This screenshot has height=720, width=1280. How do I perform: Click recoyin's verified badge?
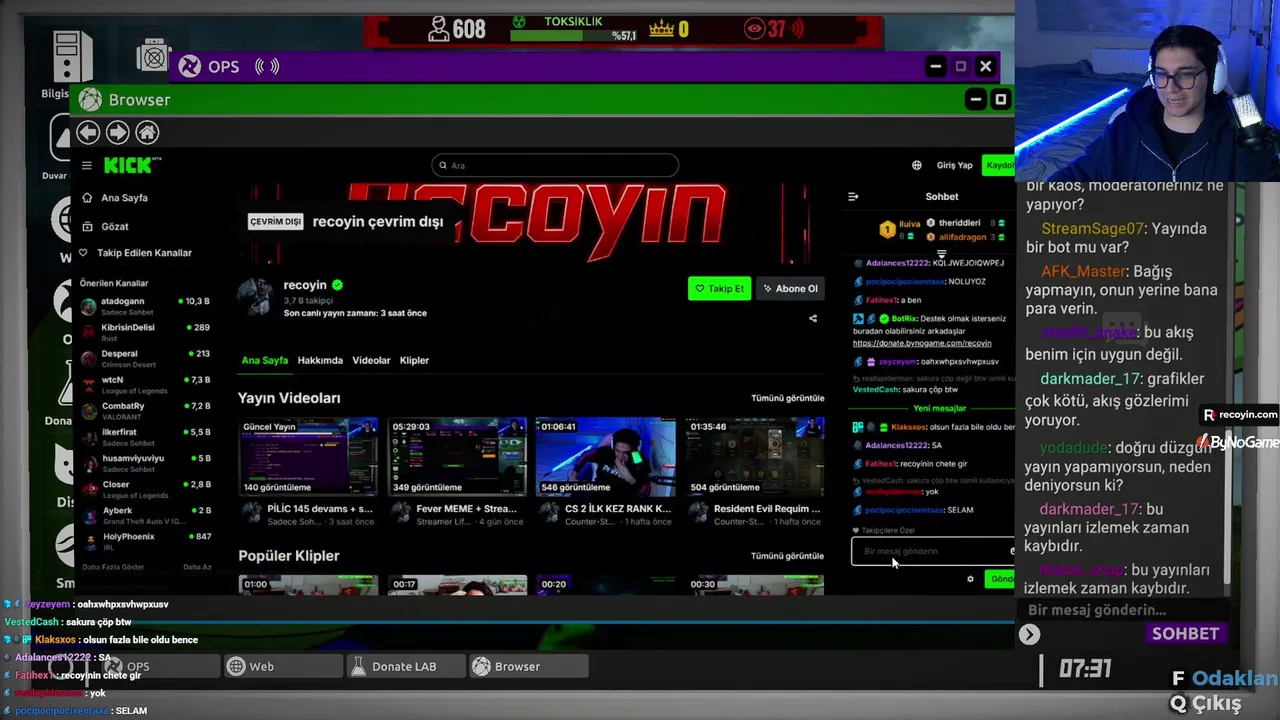coord(338,285)
